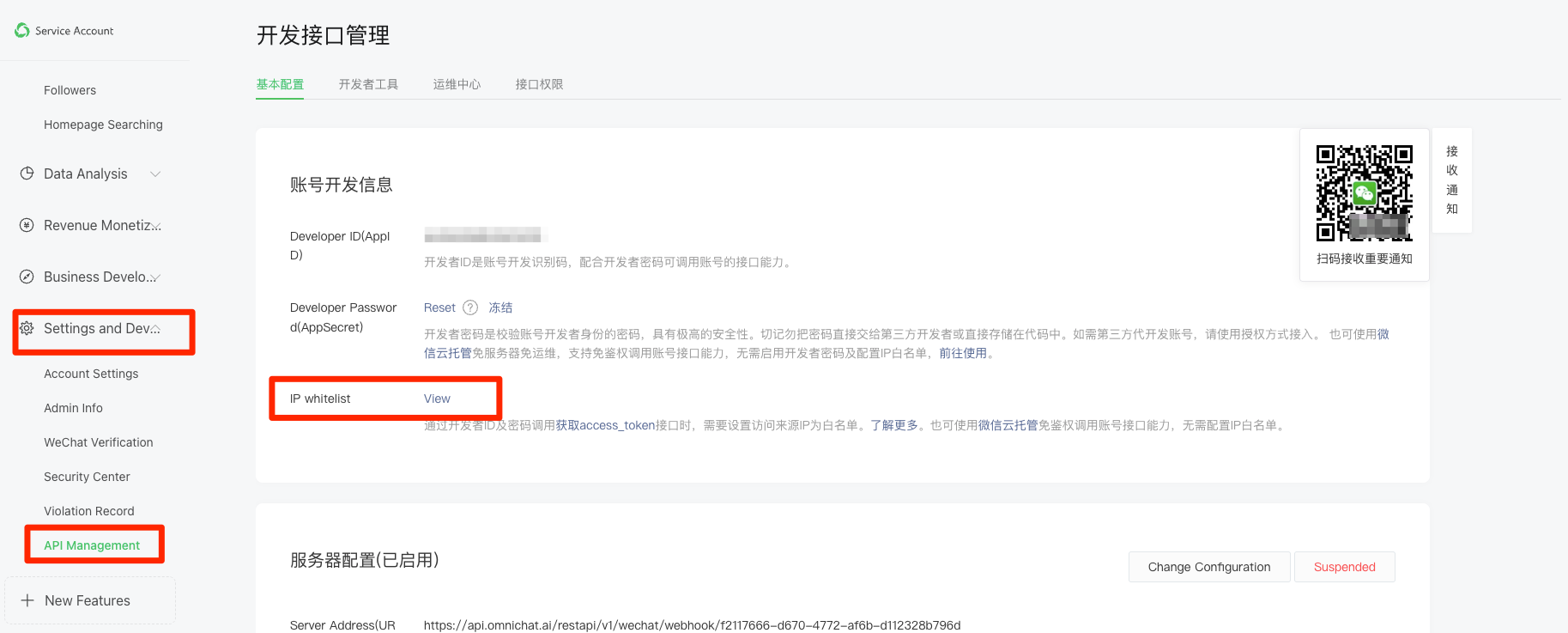Expand the Business Development section
Image resolution: width=1568 pixels, height=633 pixels.
tap(156, 277)
